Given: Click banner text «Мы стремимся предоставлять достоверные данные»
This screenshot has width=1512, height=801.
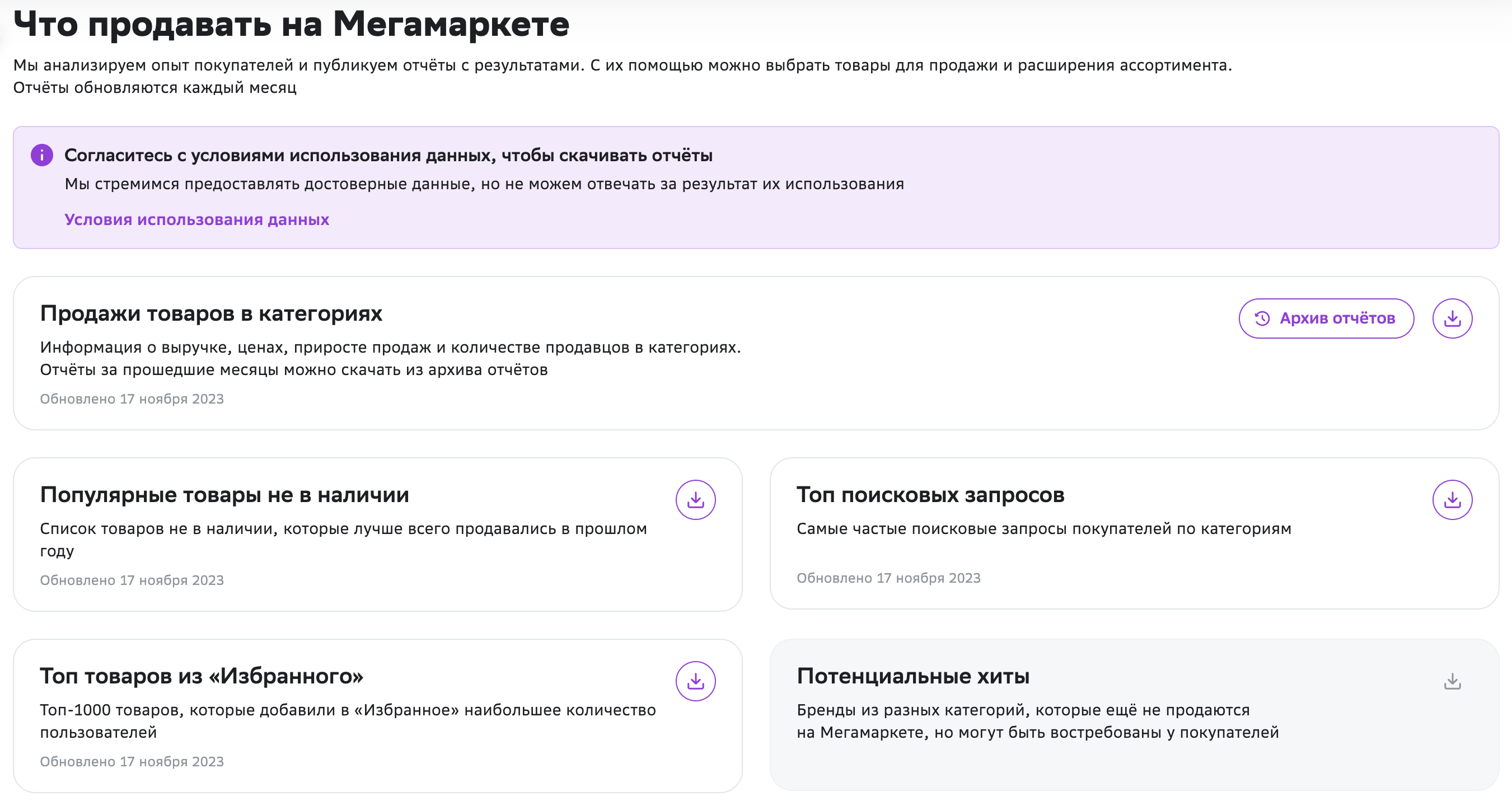Looking at the screenshot, I should (484, 184).
